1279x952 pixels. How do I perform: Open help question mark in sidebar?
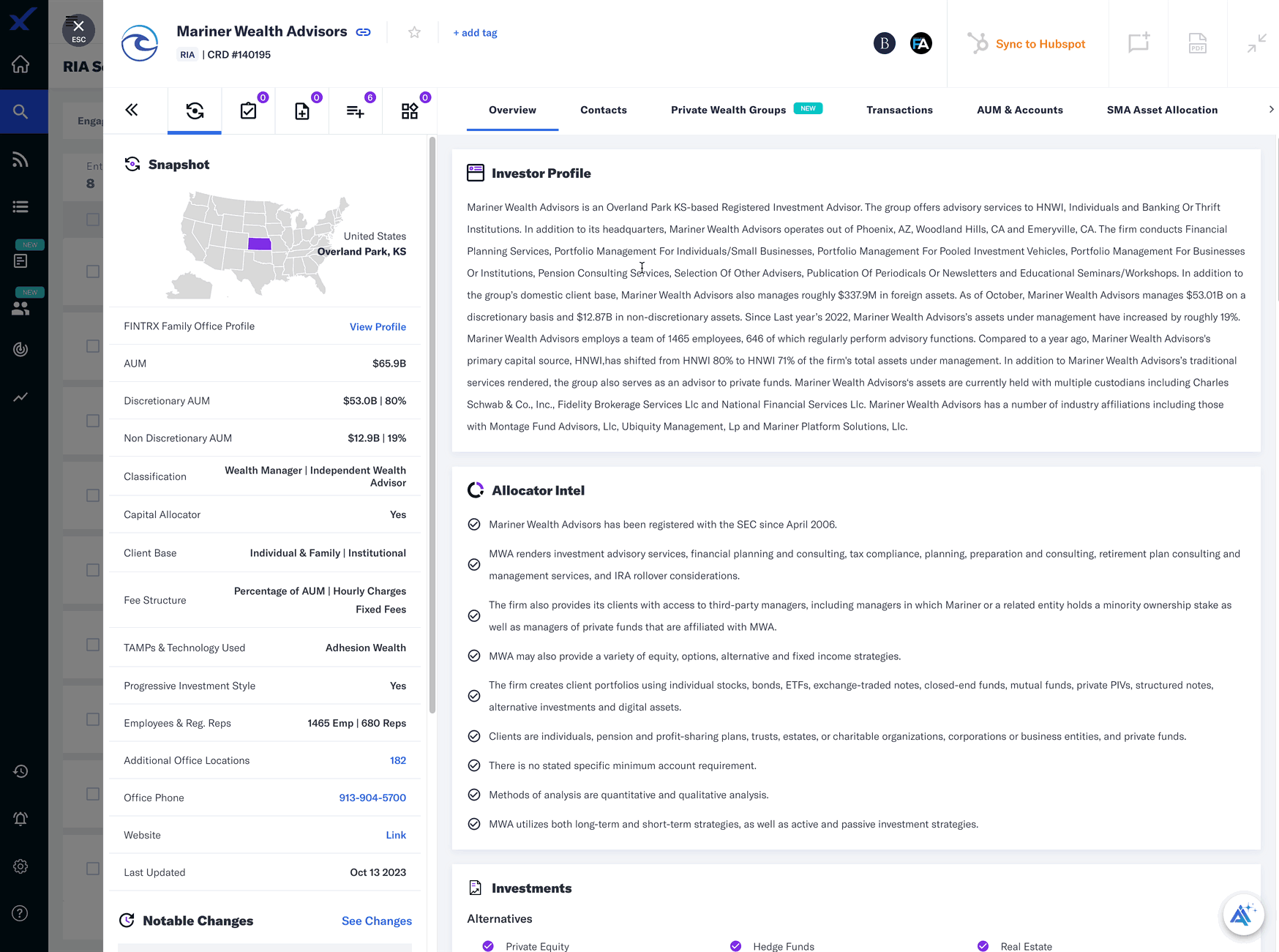[x=20, y=913]
